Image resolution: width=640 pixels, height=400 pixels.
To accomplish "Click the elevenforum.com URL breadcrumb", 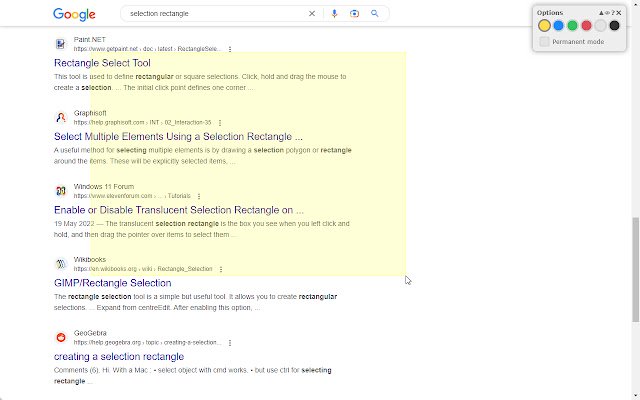I will [132, 196].
